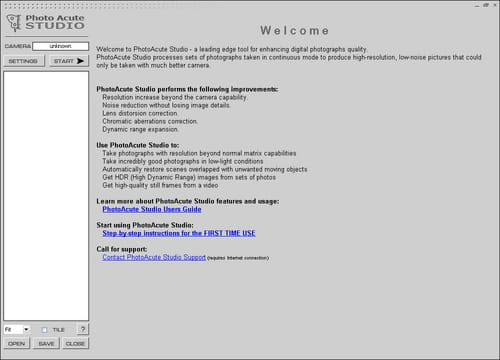The height and width of the screenshot is (360, 500).
Task: Click 'Dynamic range expansion' text
Action: 140,129
